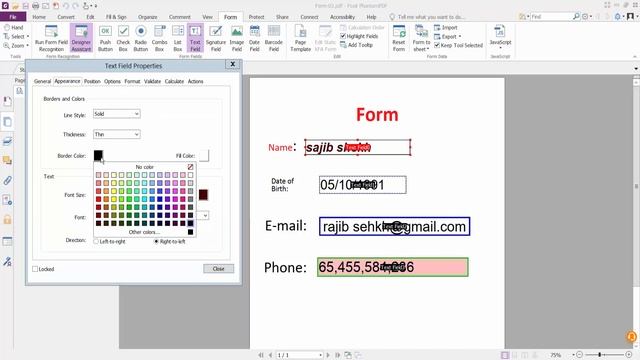
Task: Select Left-to-right direction
Action: (96, 242)
